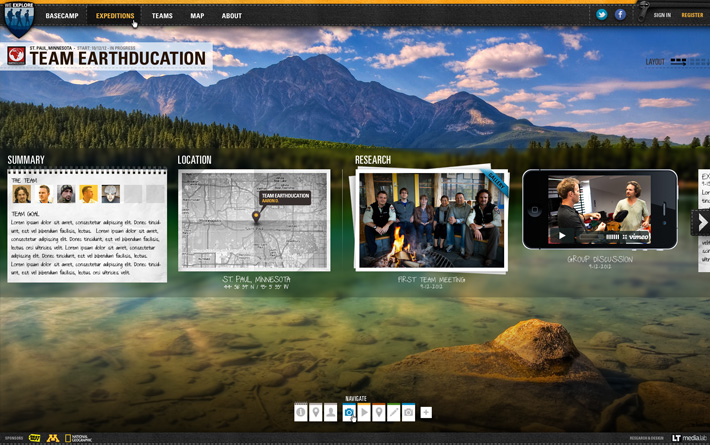Select the brown-topped location pin navigate icon
Image resolution: width=710 pixels, height=445 pixels.
pos(379,412)
